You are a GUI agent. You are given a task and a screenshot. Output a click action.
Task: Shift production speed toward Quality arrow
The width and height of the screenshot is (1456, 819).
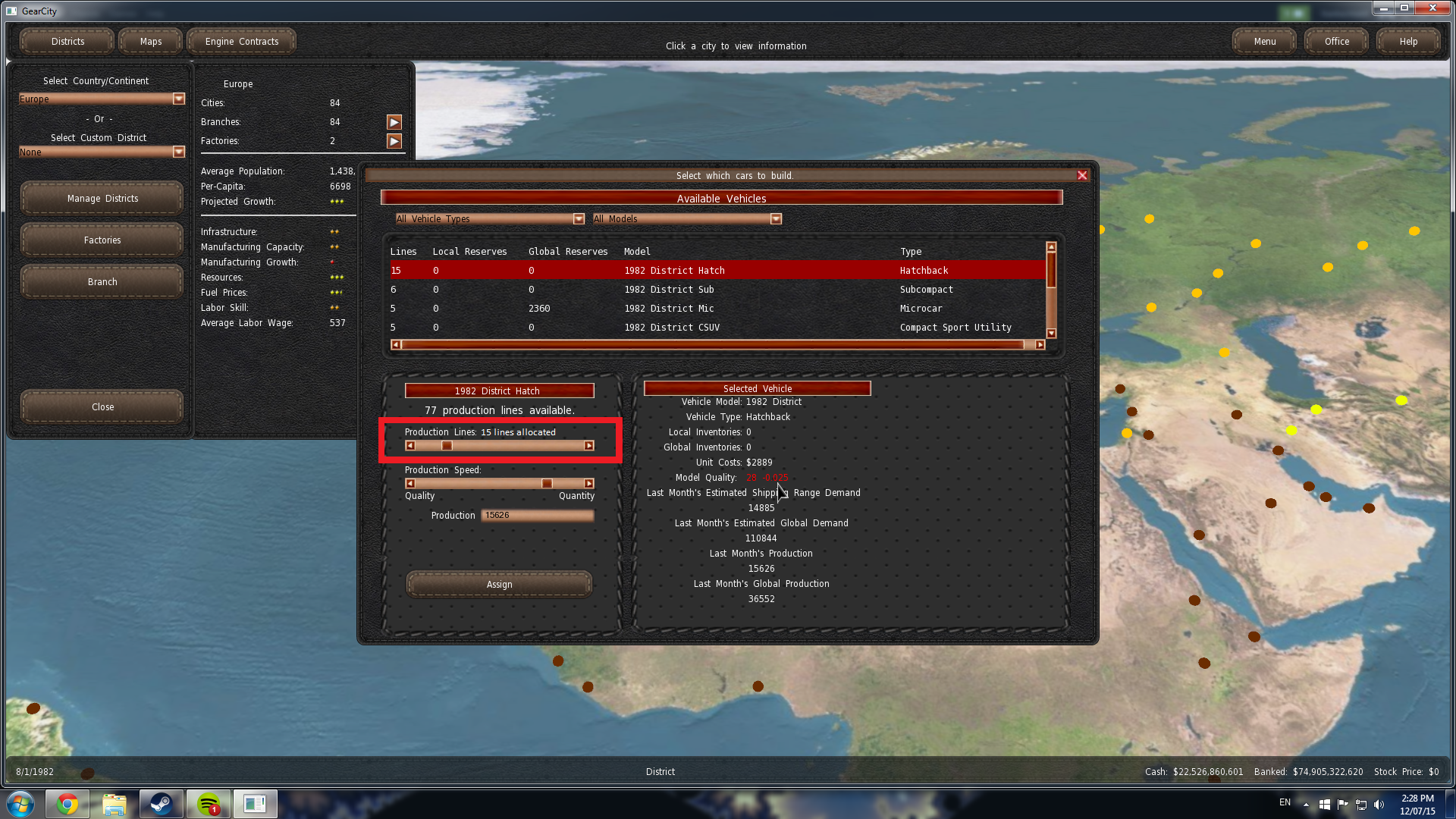pos(410,484)
